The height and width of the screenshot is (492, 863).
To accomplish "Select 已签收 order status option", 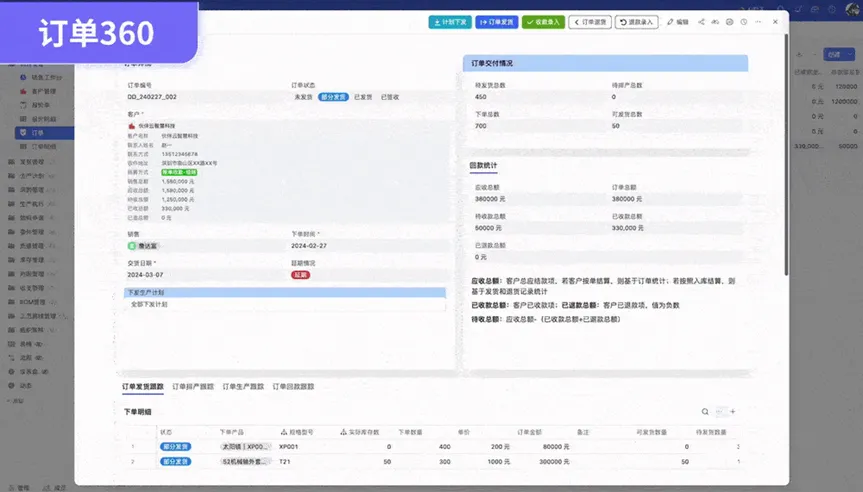I will pos(389,97).
